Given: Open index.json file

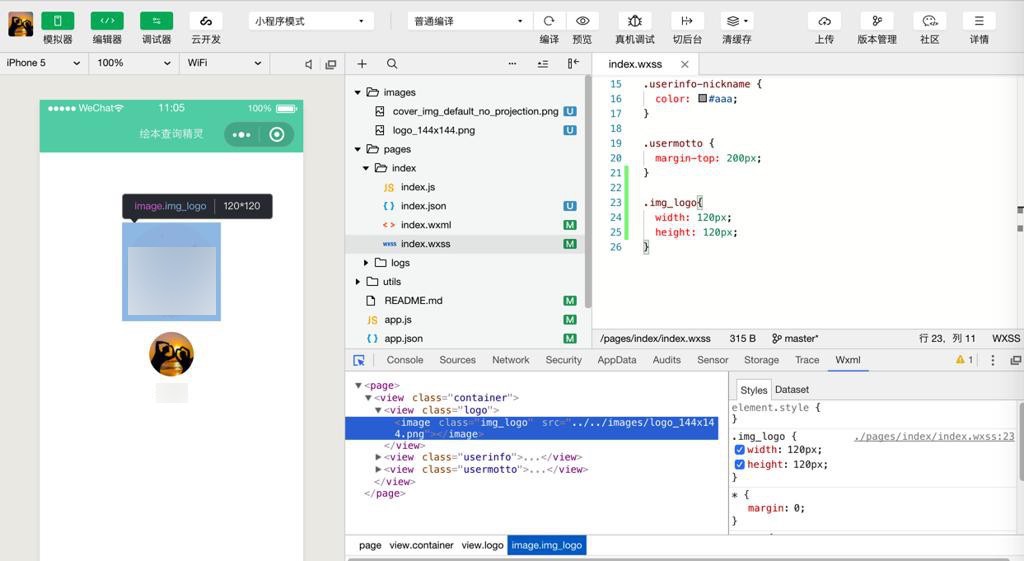Looking at the screenshot, I should click(x=423, y=206).
